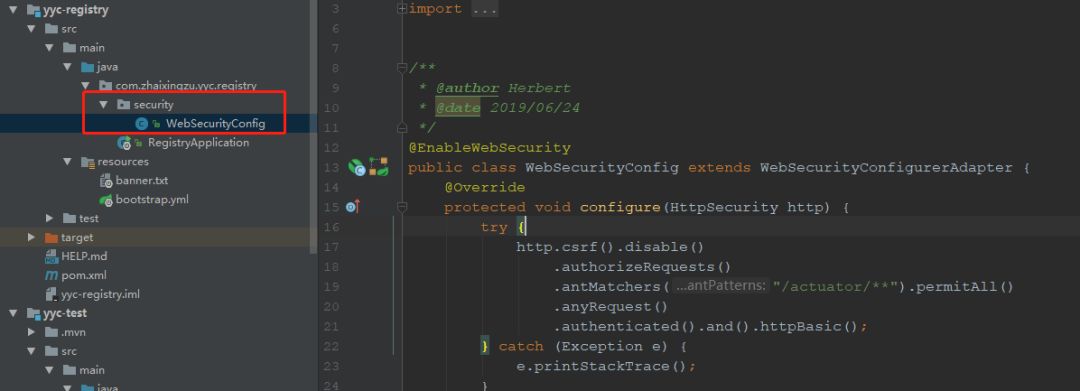Click the RegistryApplication Spring Boot icon
The width and height of the screenshot is (1080, 391).
click(x=125, y=142)
